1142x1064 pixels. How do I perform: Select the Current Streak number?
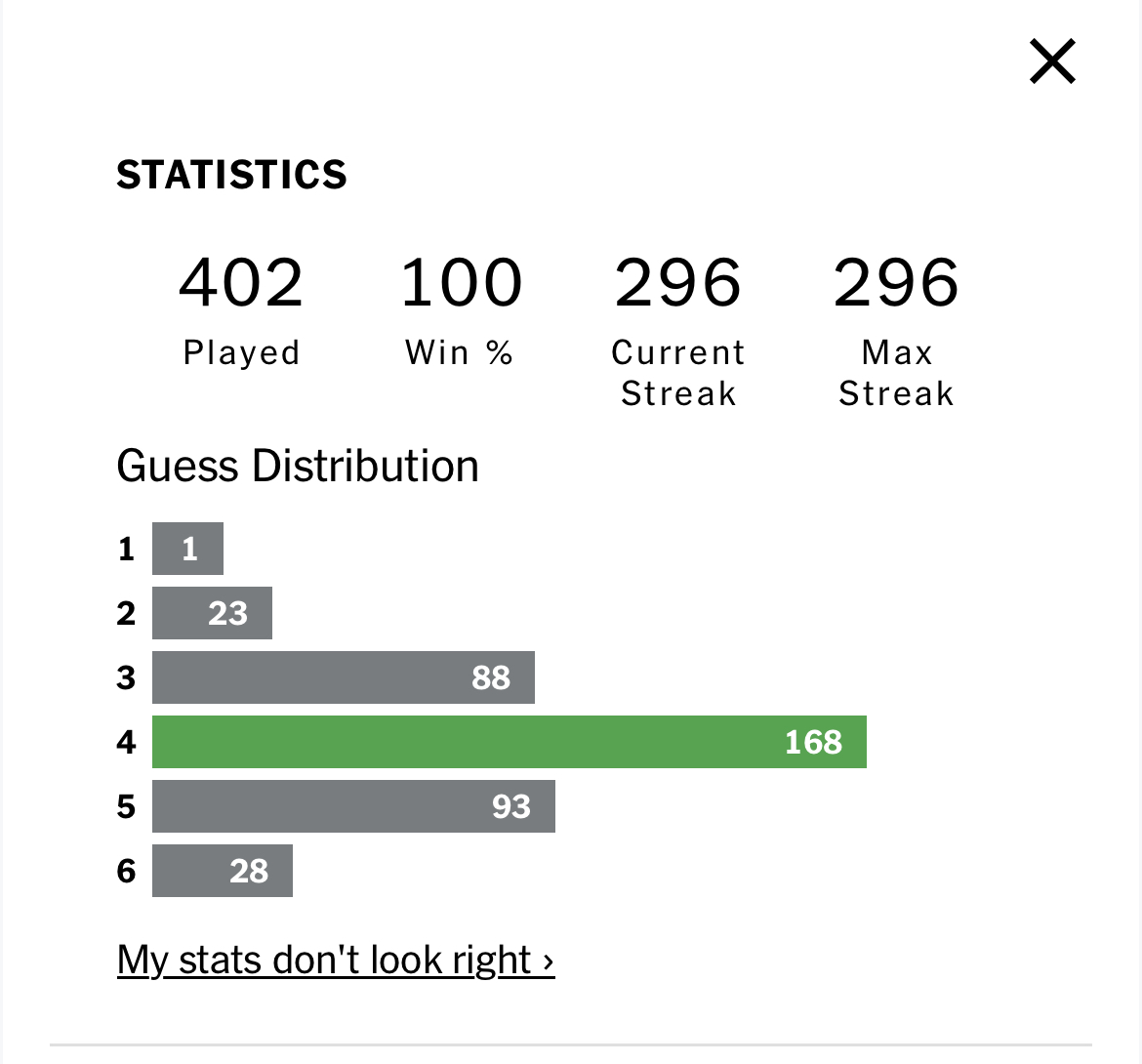678,282
